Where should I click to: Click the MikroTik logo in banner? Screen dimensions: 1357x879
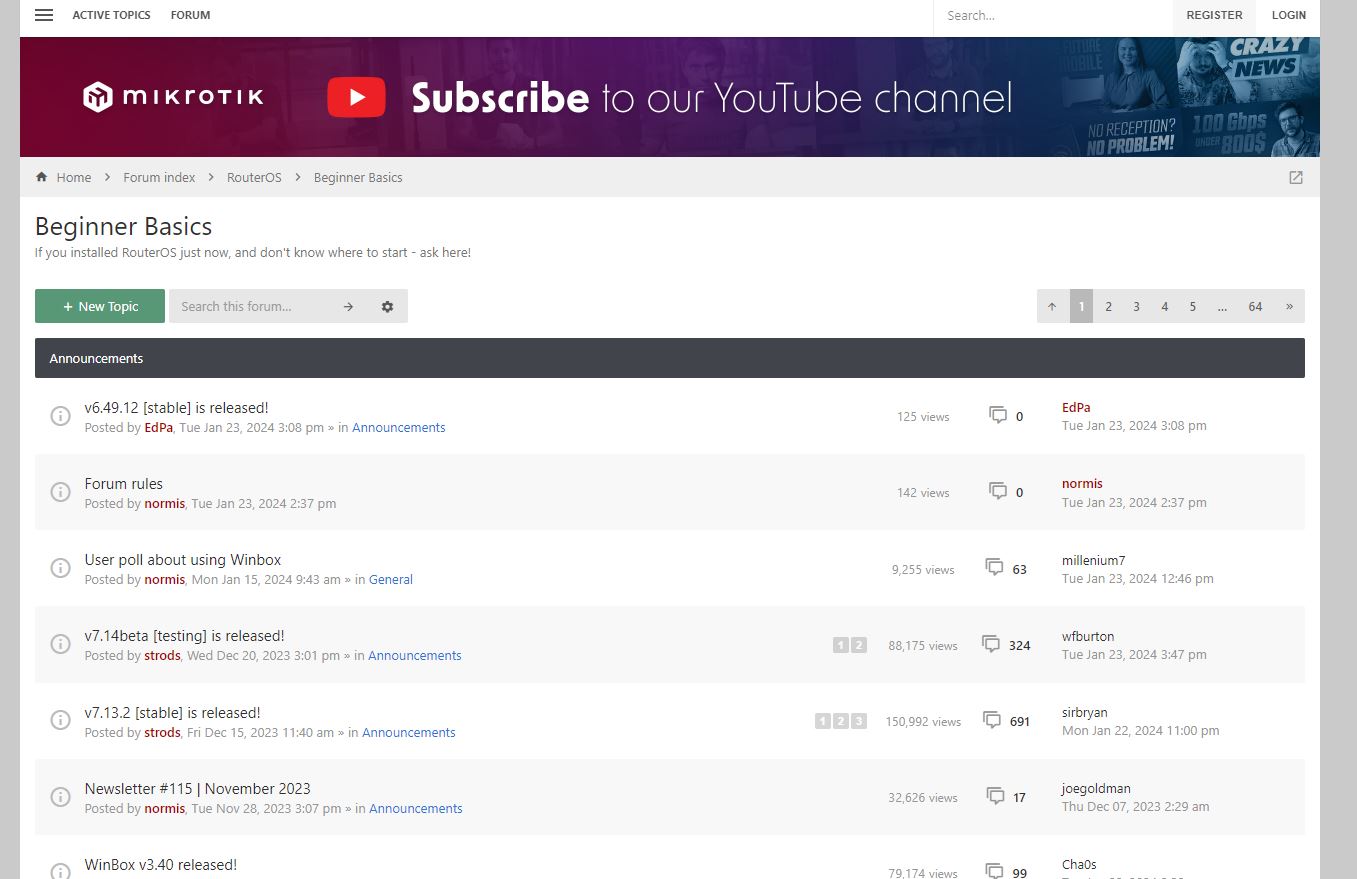(173, 97)
